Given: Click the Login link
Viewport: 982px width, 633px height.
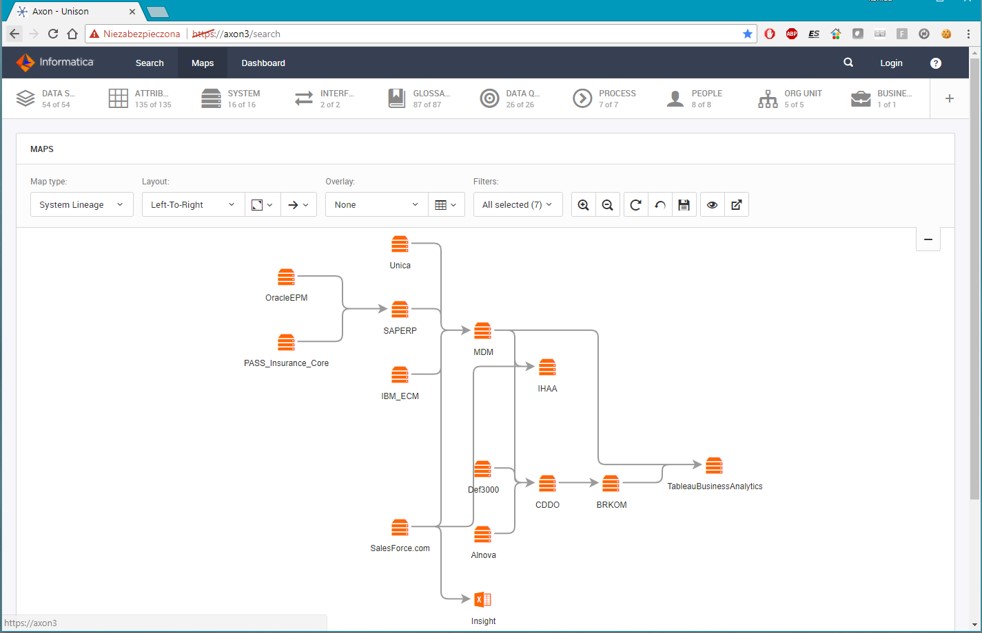Looking at the screenshot, I should (891, 63).
